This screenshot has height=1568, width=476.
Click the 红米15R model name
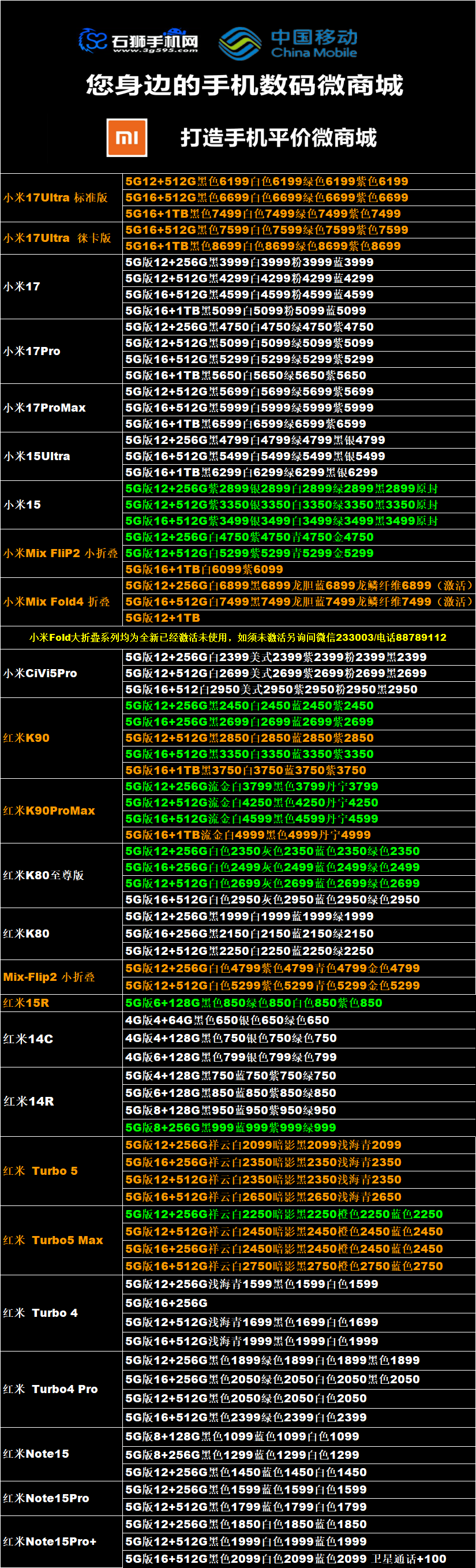tap(26, 1003)
